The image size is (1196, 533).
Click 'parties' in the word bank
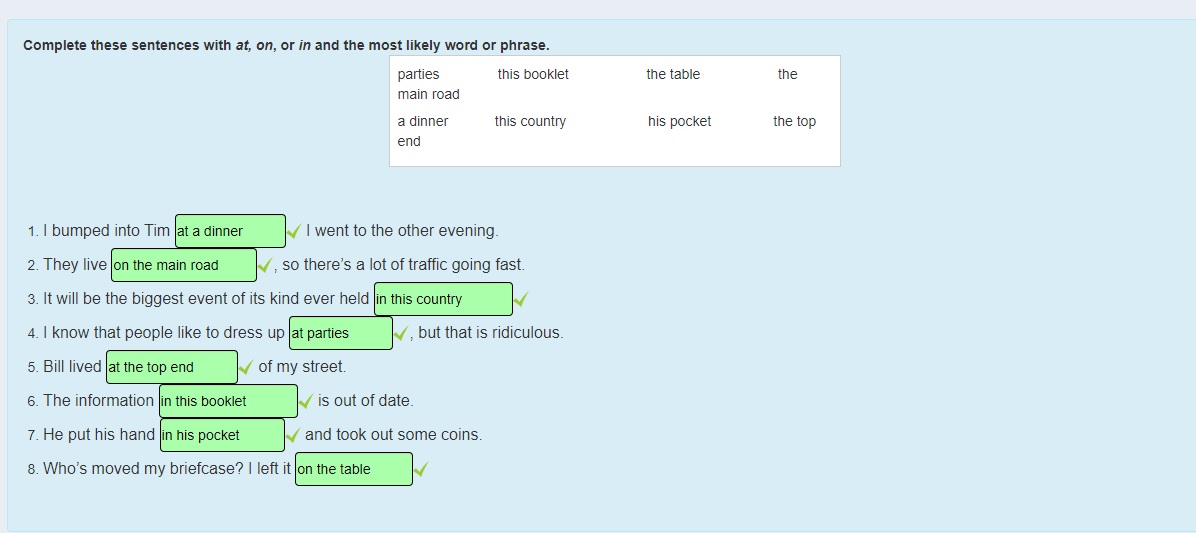418,74
